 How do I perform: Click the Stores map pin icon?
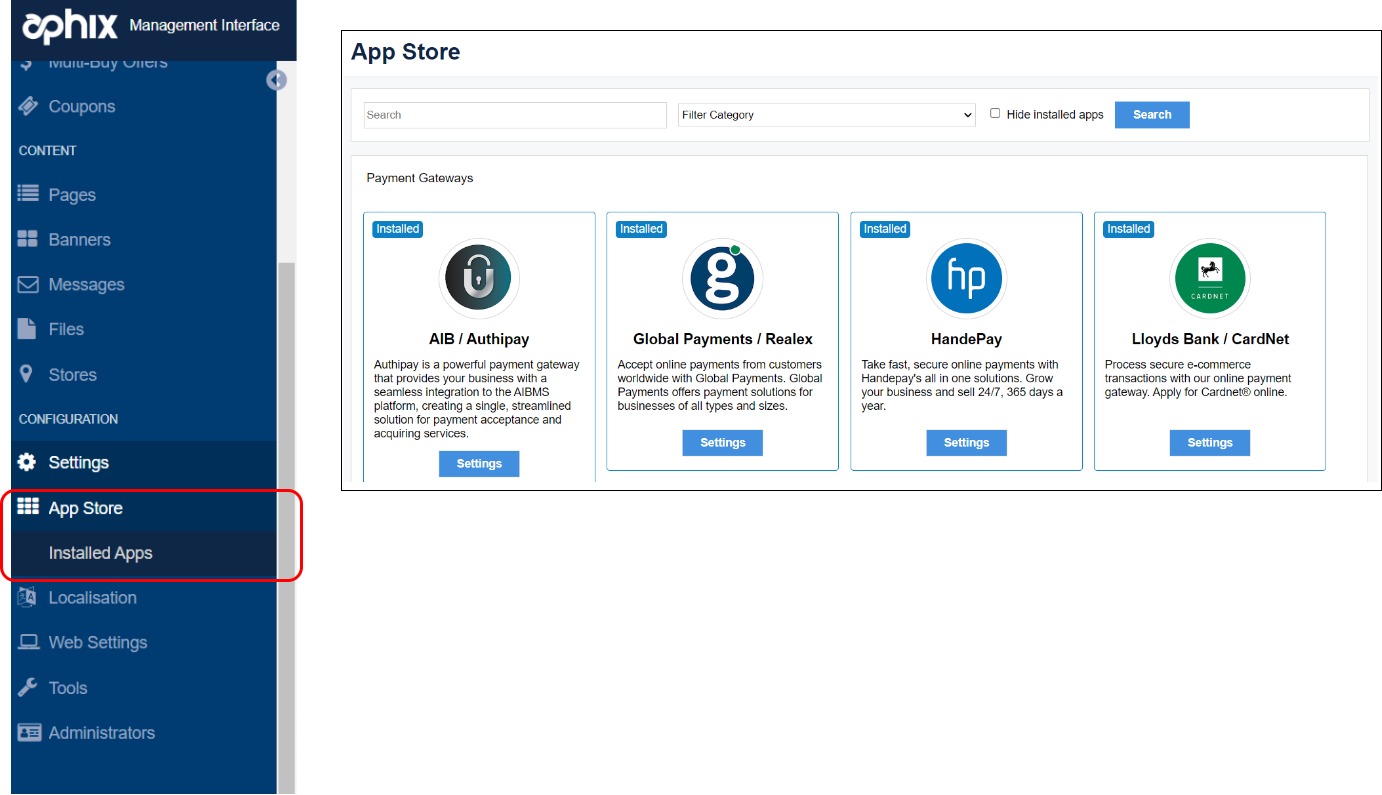click(28, 374)
